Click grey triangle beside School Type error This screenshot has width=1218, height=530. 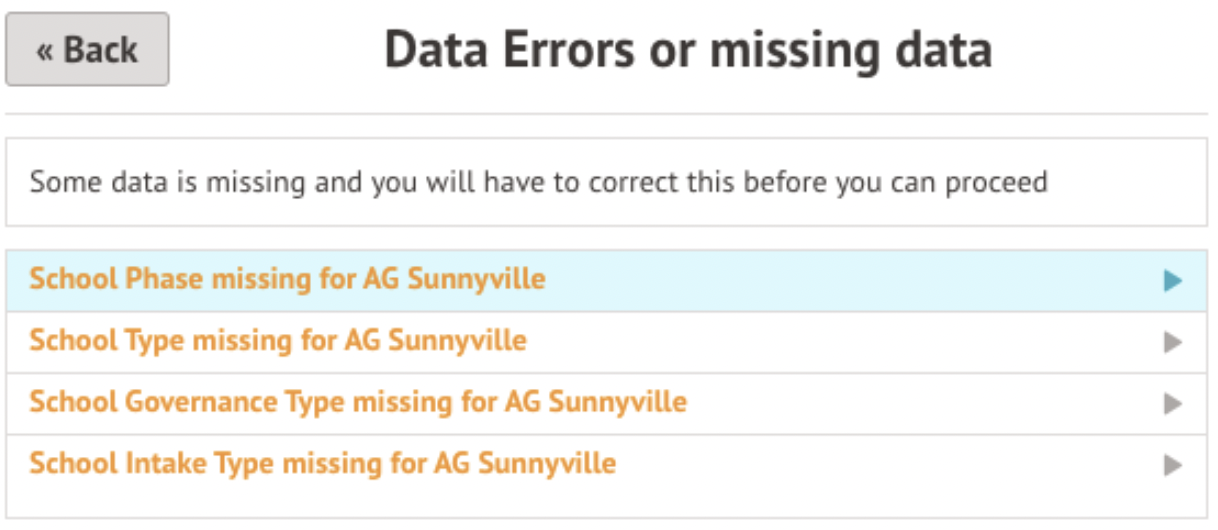(x=1173, y=343)
